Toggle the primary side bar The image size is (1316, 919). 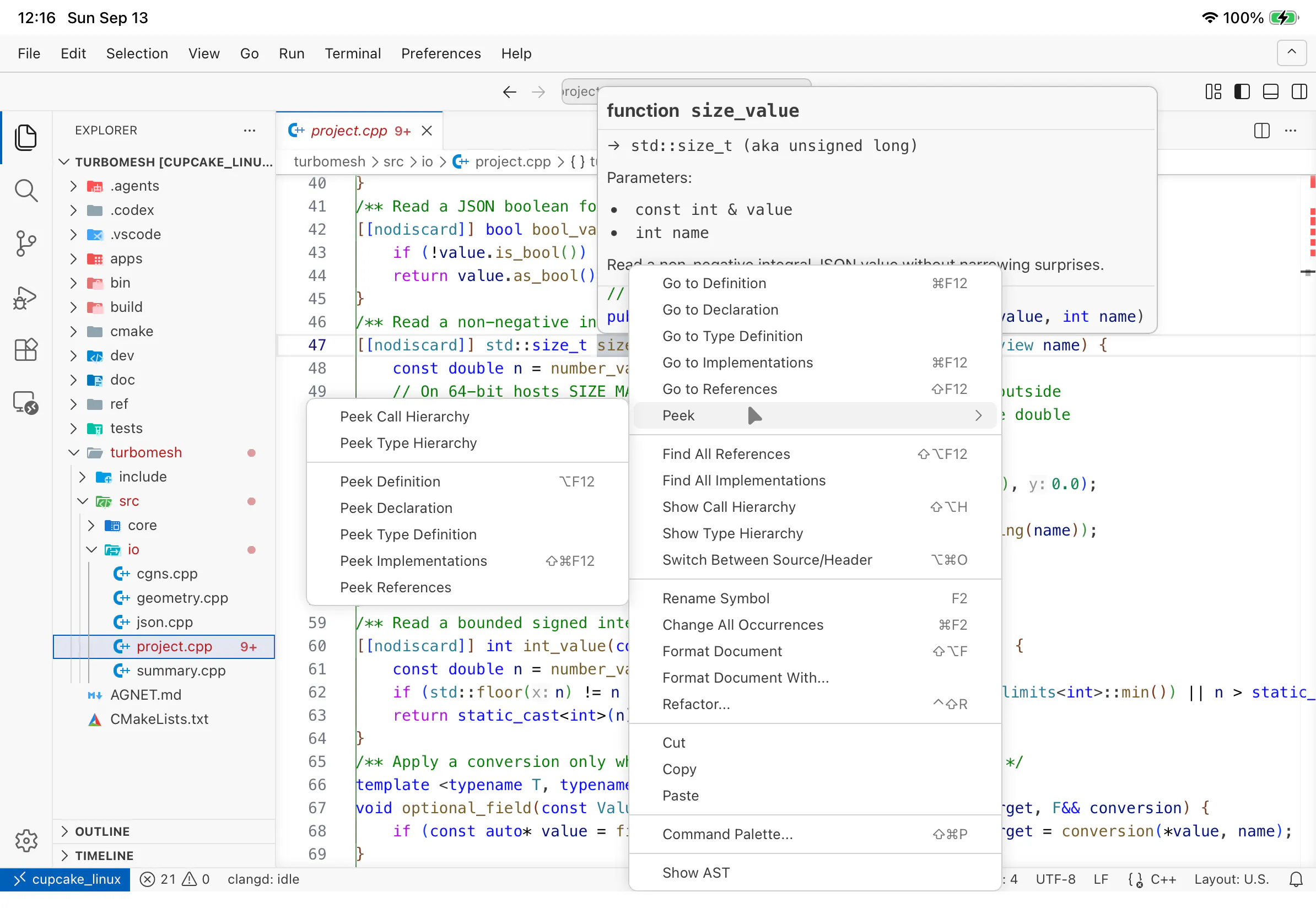pos(1242,91)
